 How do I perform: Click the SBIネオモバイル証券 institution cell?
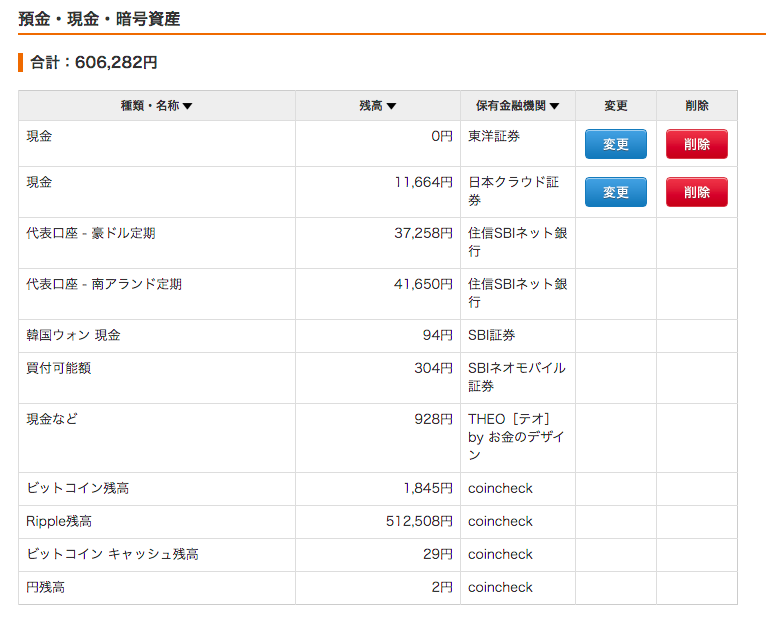[517, 377]
